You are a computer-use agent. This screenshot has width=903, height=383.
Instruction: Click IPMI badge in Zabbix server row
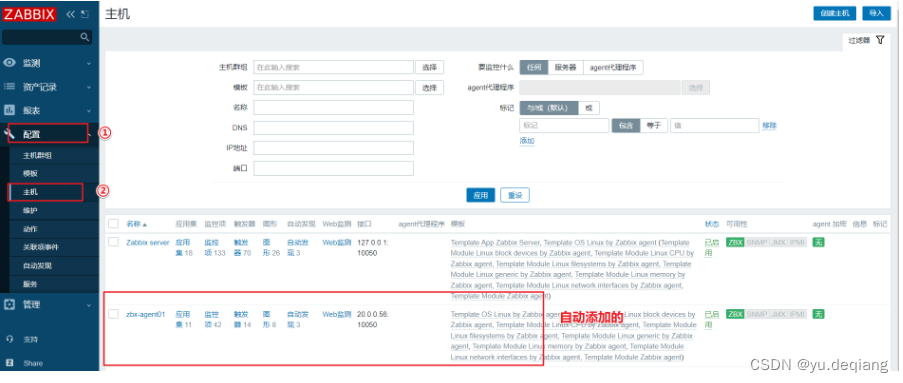tap(797, 242)
